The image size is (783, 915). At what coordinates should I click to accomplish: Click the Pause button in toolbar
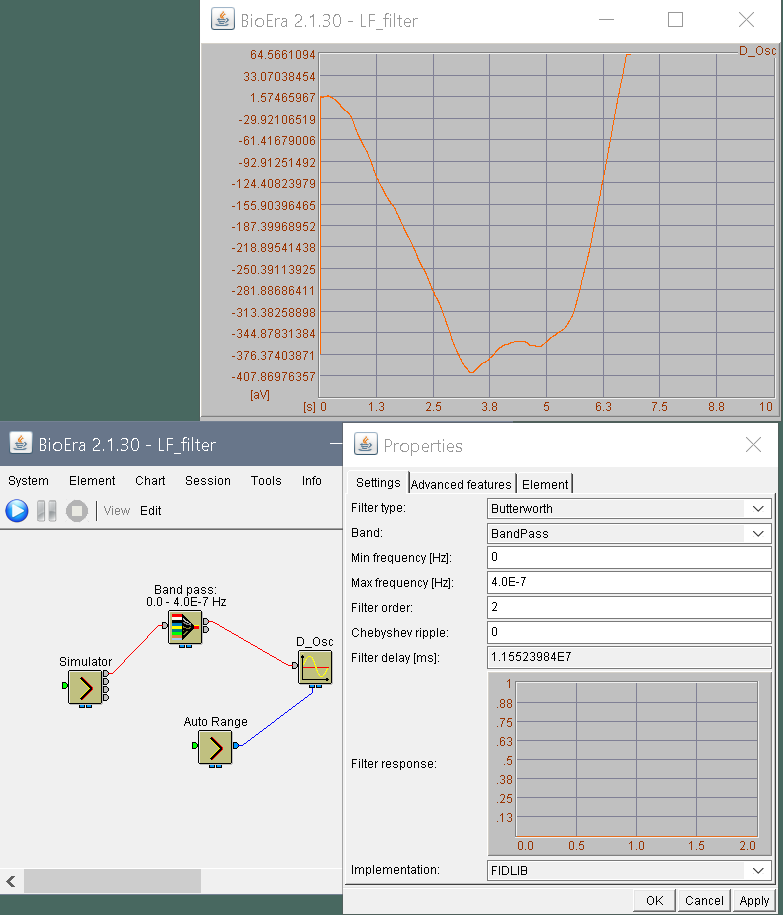47,511
